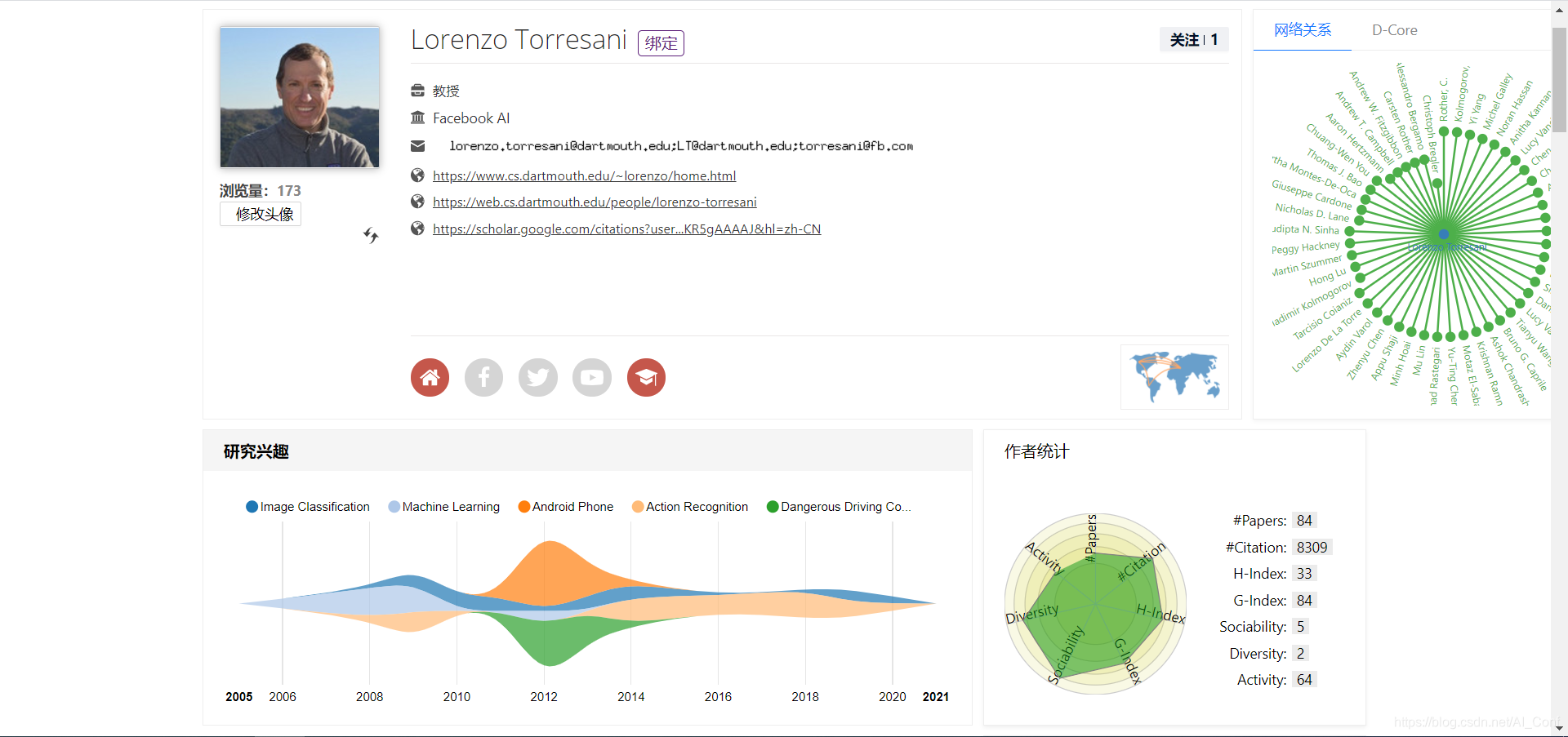Click the 修改头像 change avatar button

[261, 214]
